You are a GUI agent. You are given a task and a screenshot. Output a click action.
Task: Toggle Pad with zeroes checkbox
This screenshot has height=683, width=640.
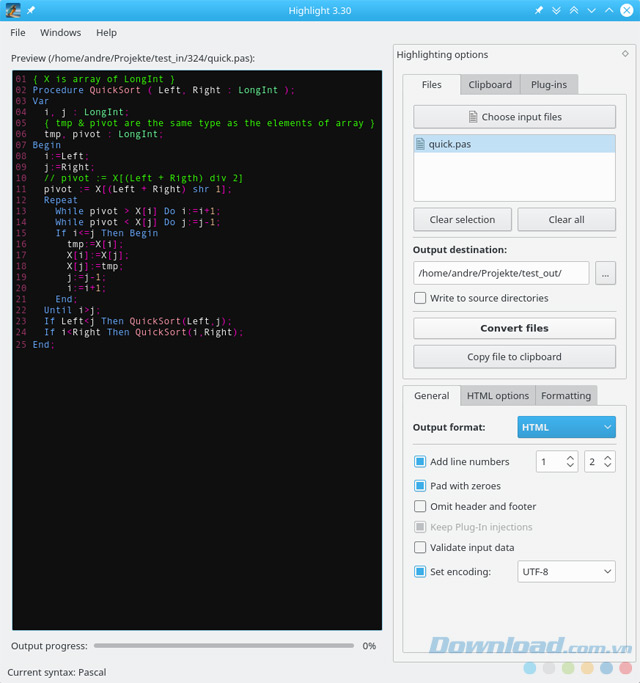tap(420, 485)
